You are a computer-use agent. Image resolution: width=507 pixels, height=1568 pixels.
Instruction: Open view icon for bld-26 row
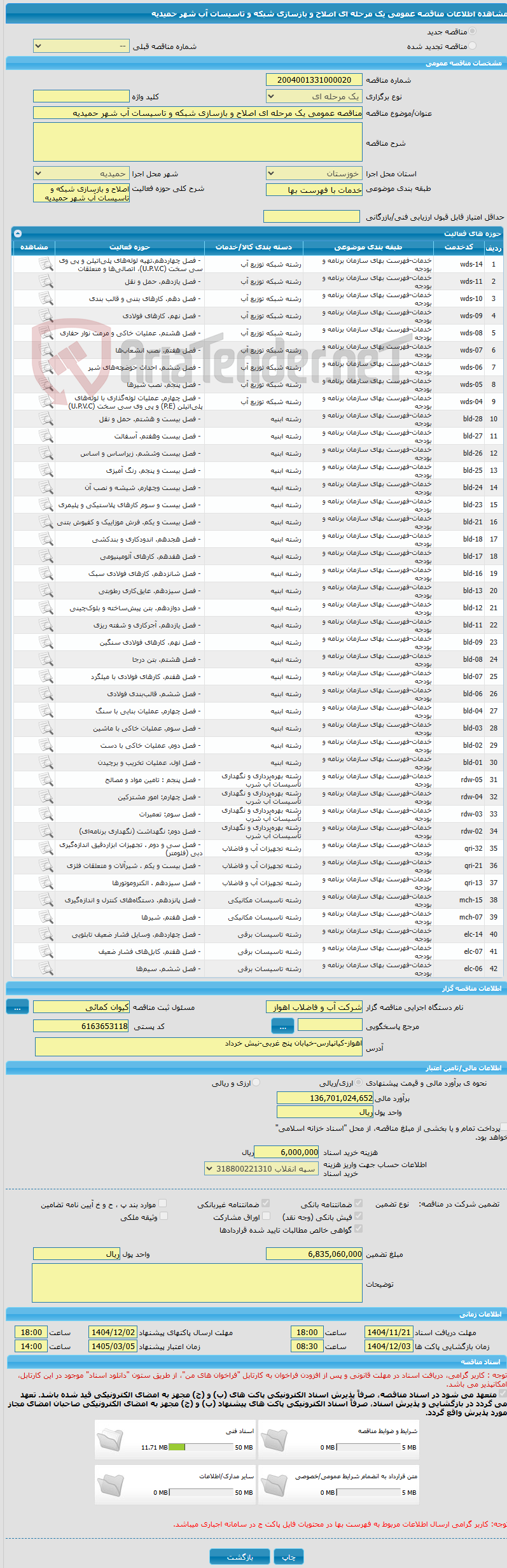(x=46, y=453)
